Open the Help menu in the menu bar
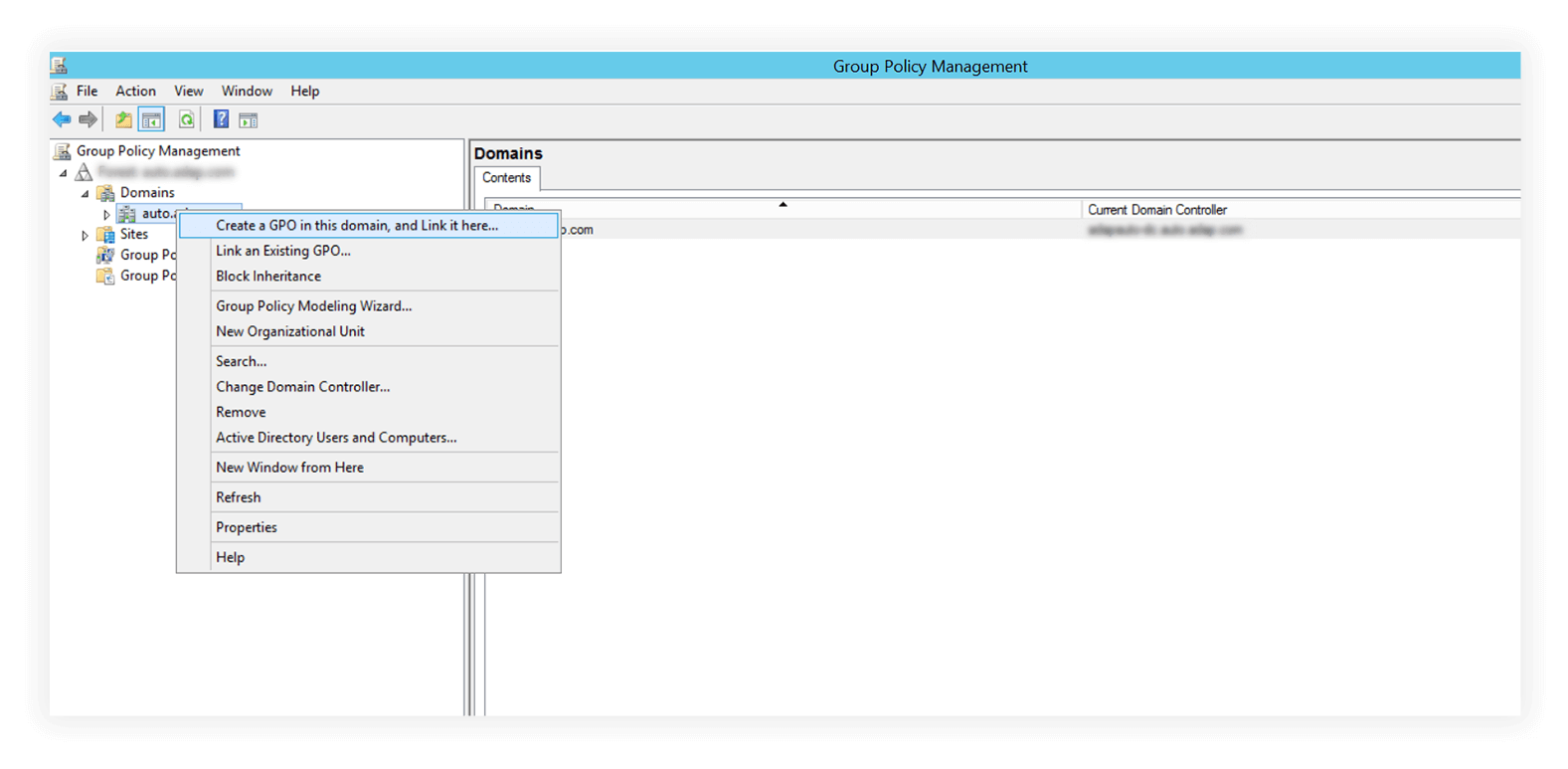 tap(305, 92)
